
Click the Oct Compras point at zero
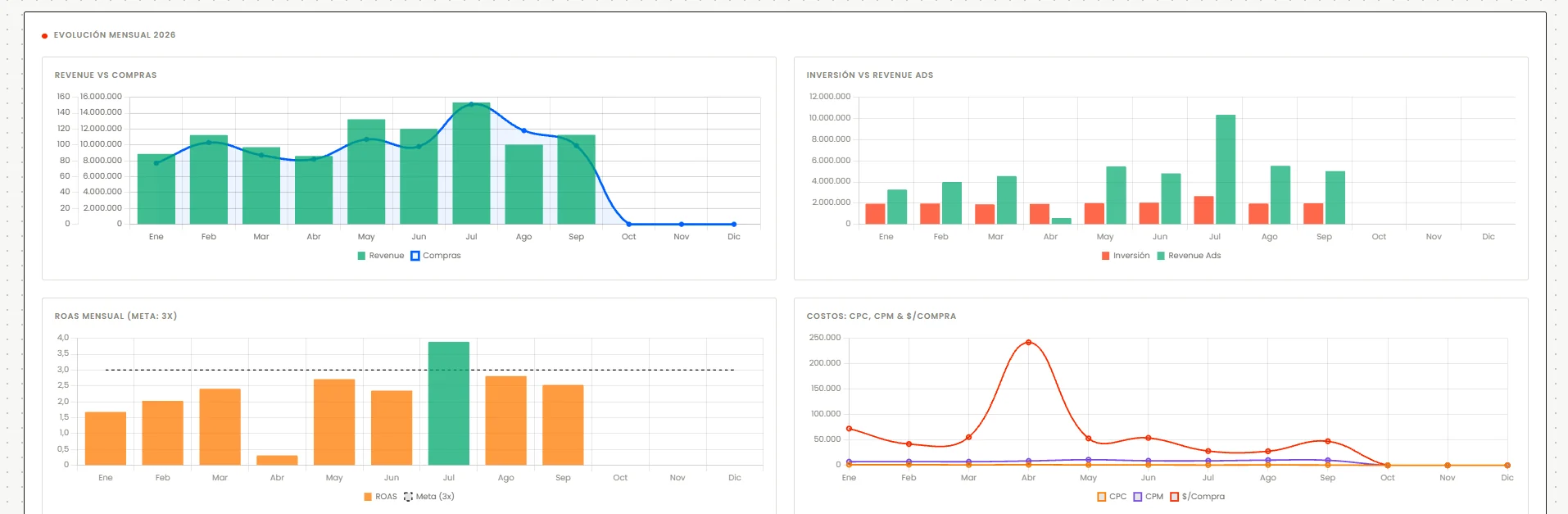point(629,224)
